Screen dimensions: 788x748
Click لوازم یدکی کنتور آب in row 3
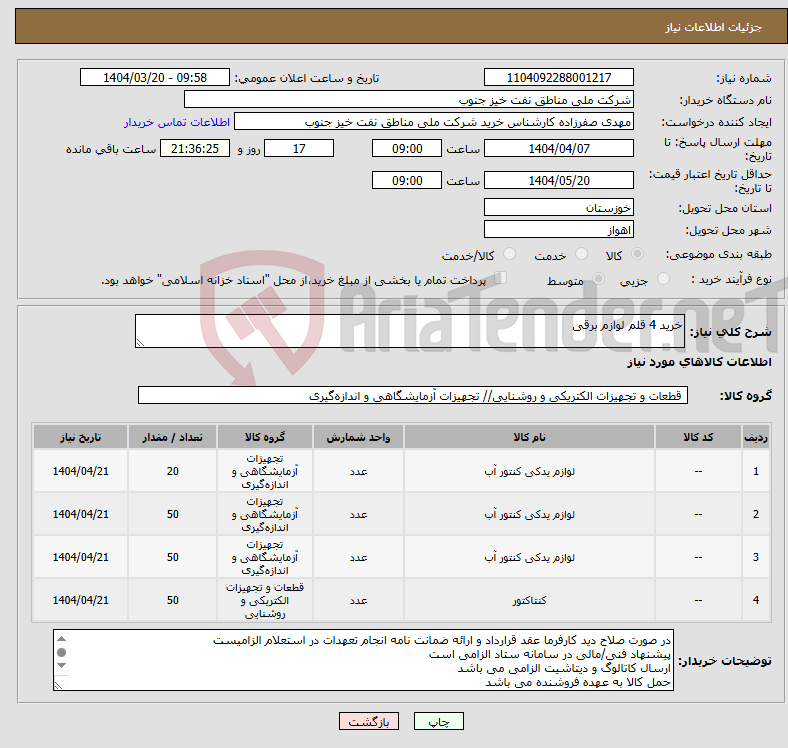[x=529, y=557]
